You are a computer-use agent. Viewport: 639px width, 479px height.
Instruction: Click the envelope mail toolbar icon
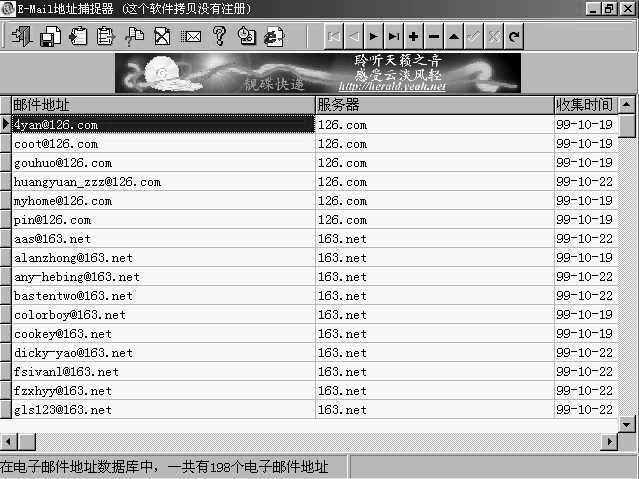(191, 36)
